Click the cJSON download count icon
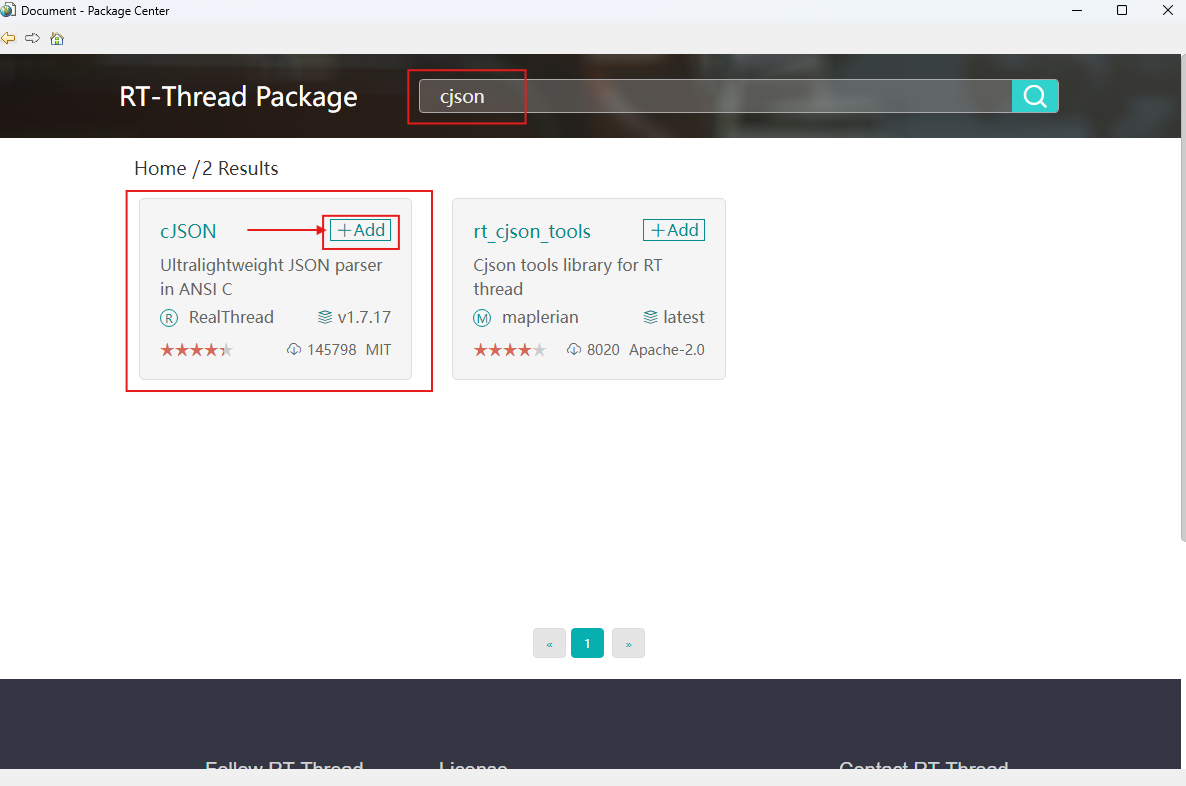 coord(294,350)
